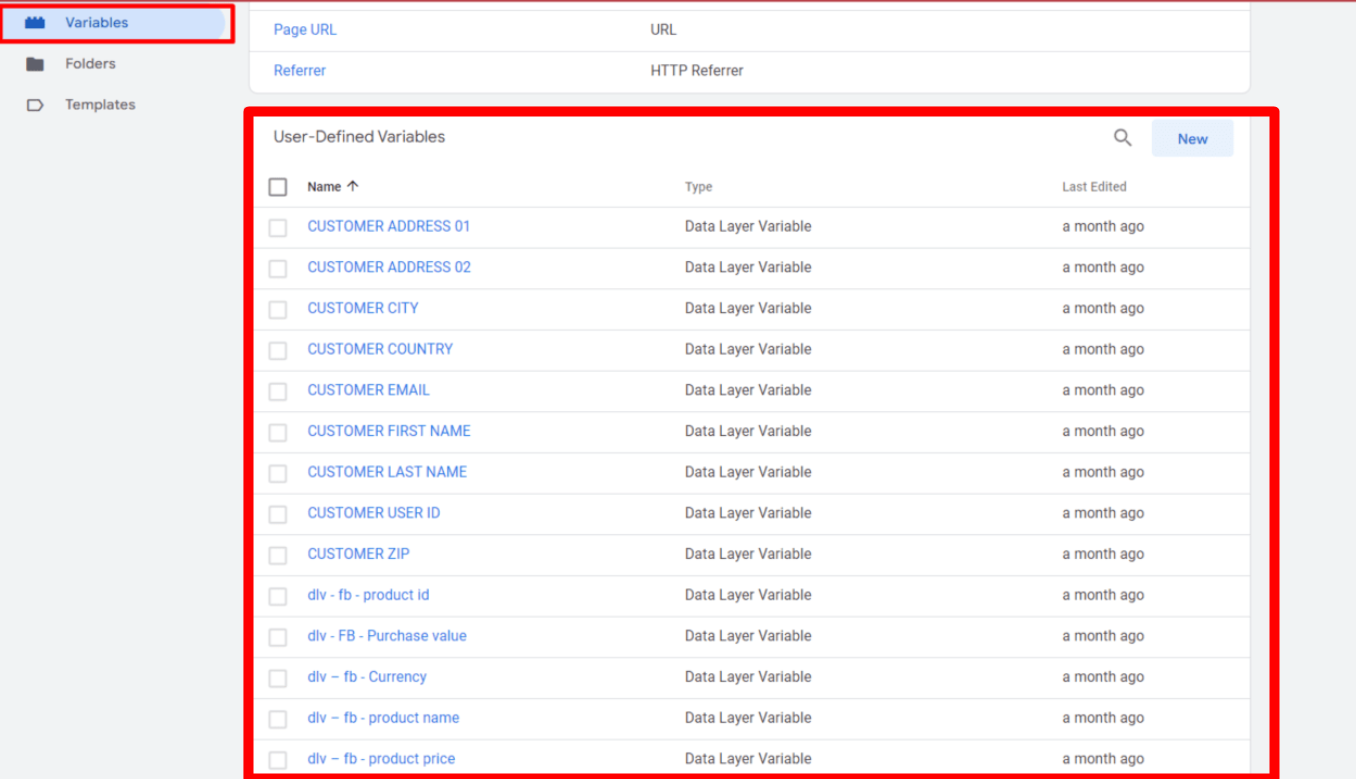Toggle the select-all checkbox in header
The image size is (1356, 779).
(x=278, y=187)
